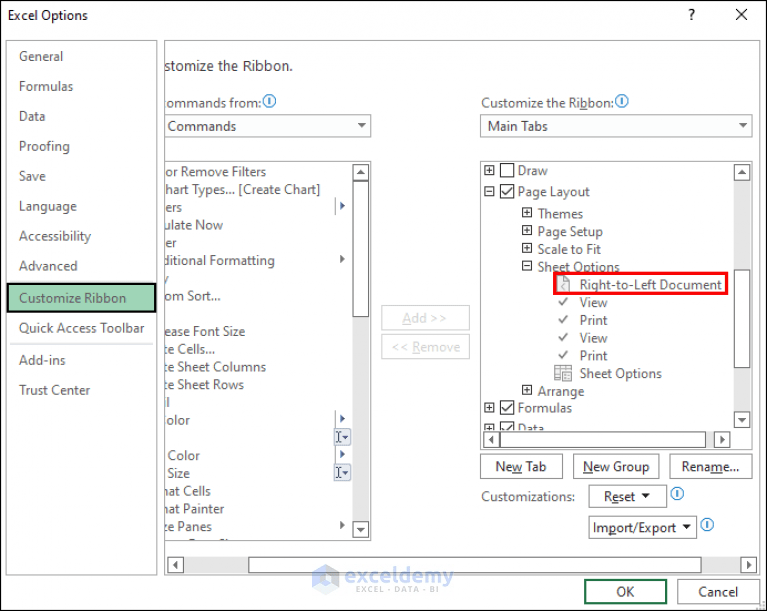Click the ribbon tree vertical scrollbar thumb

click(742, 318)
